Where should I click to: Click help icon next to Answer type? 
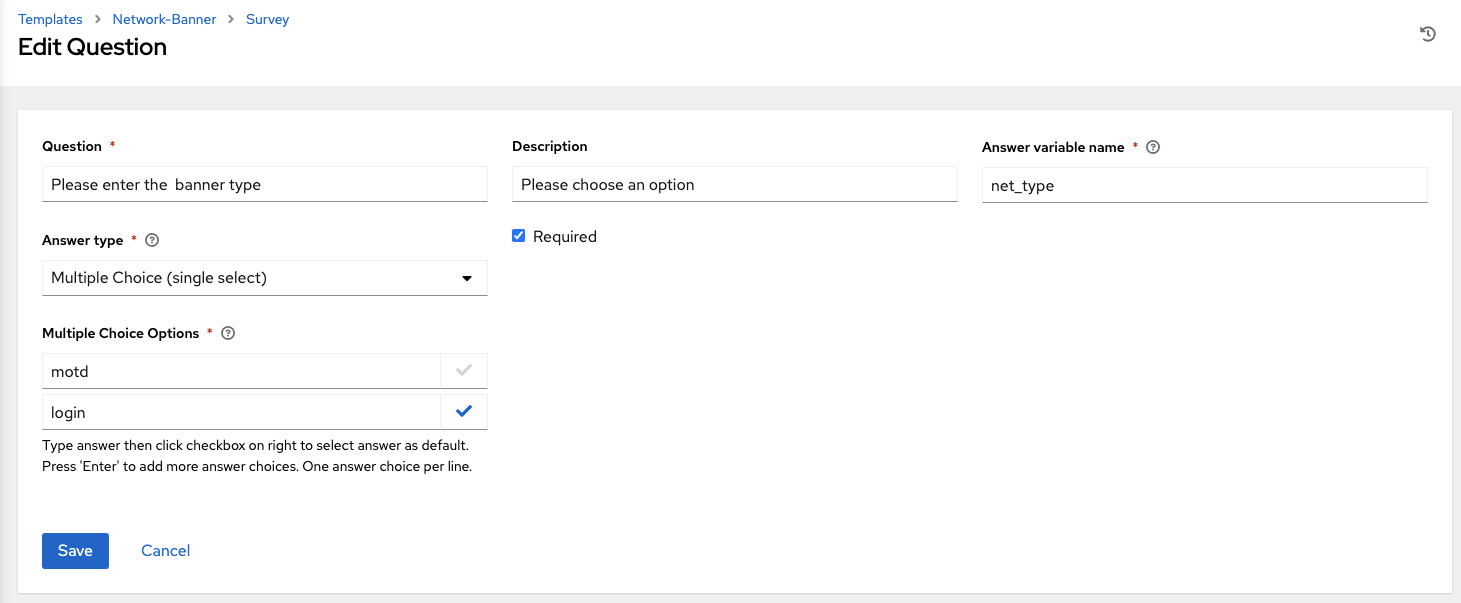(x=152, y=241)
